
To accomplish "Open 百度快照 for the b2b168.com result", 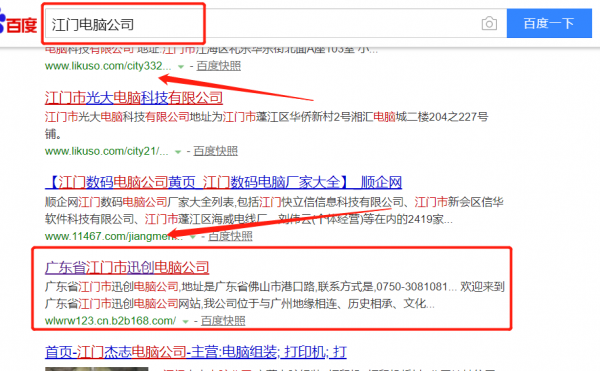I will coord(223,321).
